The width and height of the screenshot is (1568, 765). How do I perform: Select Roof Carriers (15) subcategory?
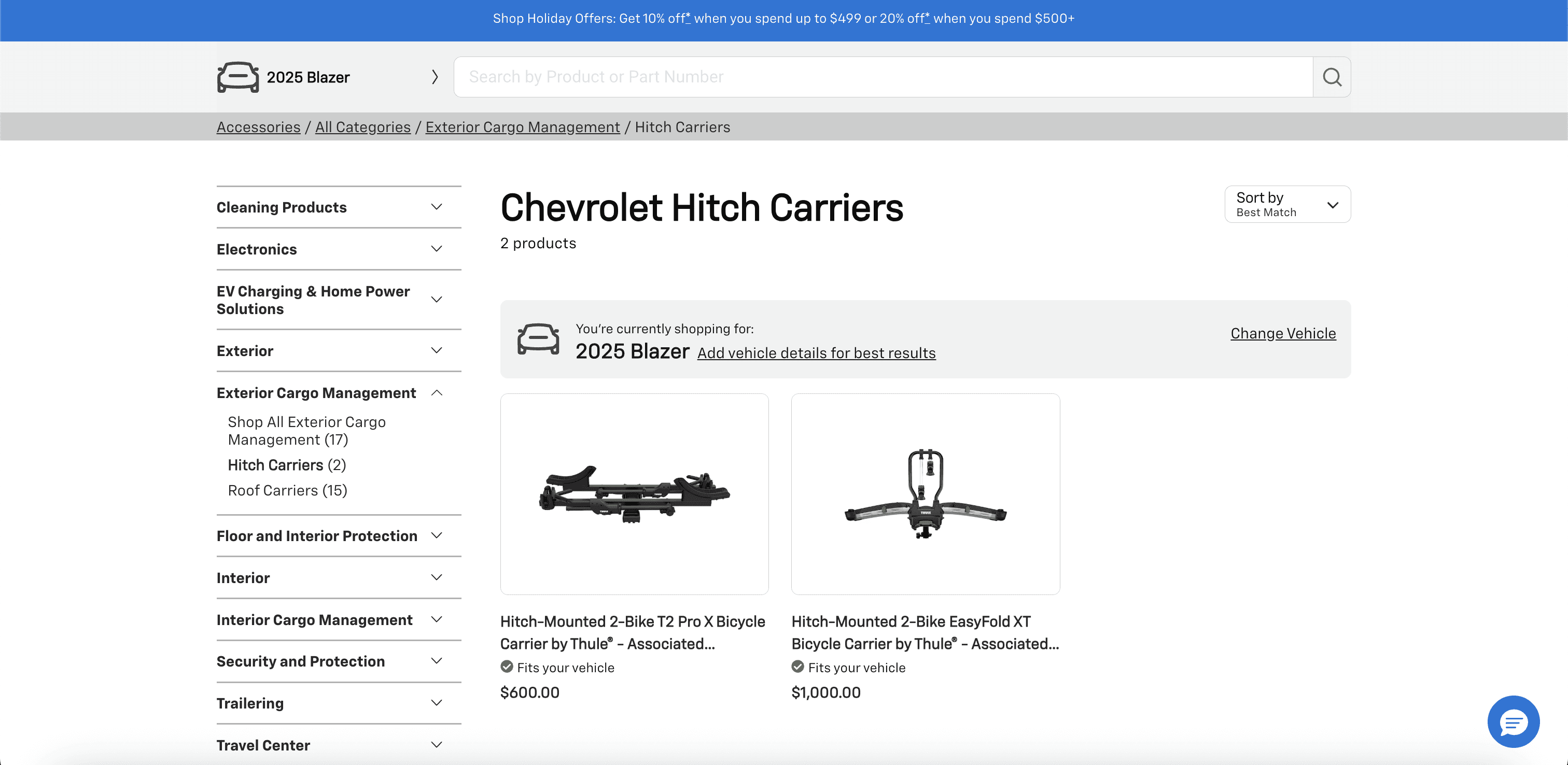[287, 490]
